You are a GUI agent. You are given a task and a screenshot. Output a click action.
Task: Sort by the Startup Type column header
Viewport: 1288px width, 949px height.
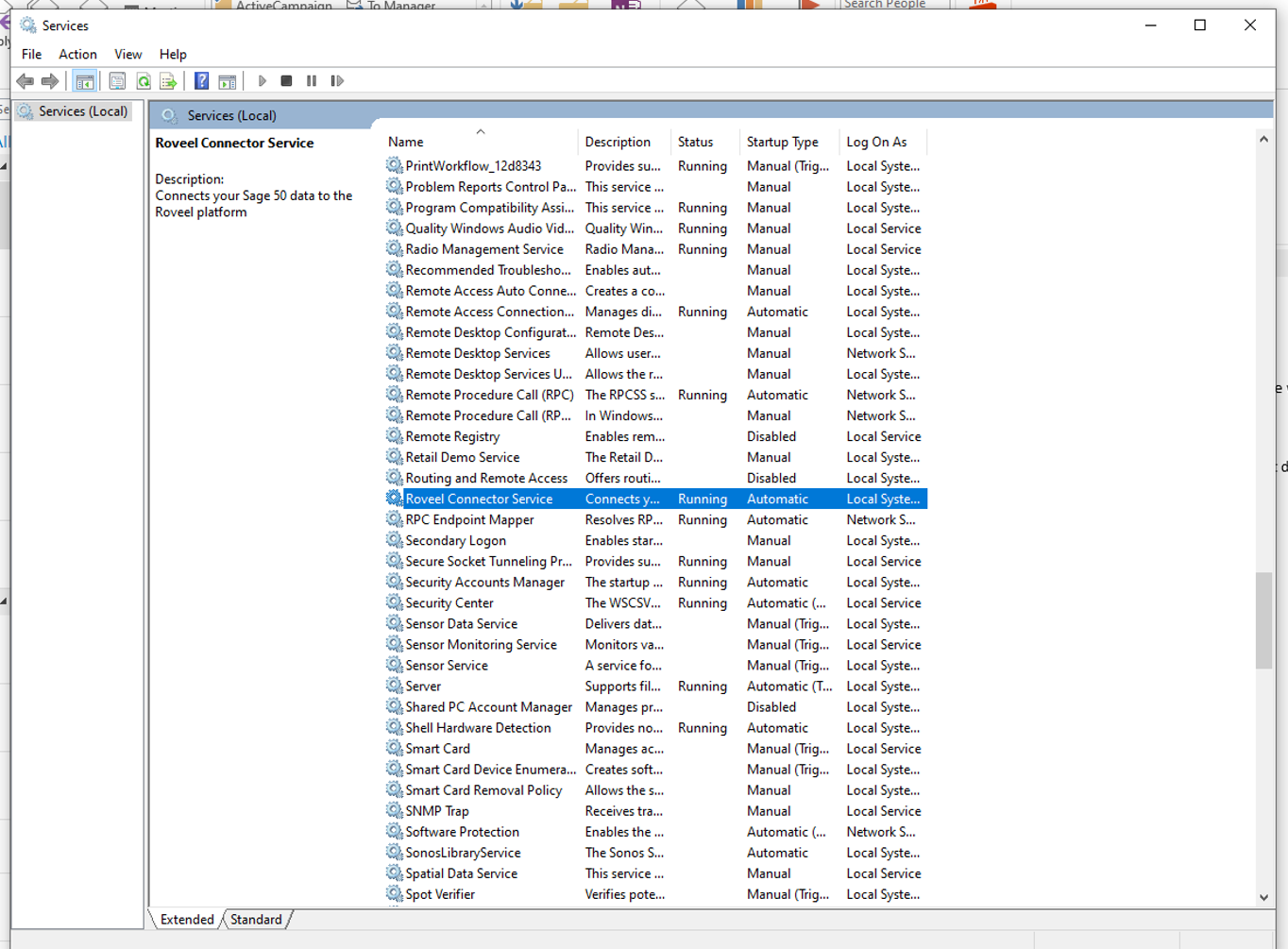pyautogui.click(x=788, y=142)
